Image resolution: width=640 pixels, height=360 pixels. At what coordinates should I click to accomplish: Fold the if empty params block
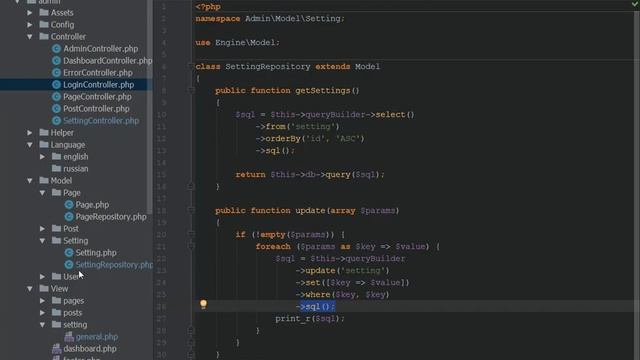[191, 234]
